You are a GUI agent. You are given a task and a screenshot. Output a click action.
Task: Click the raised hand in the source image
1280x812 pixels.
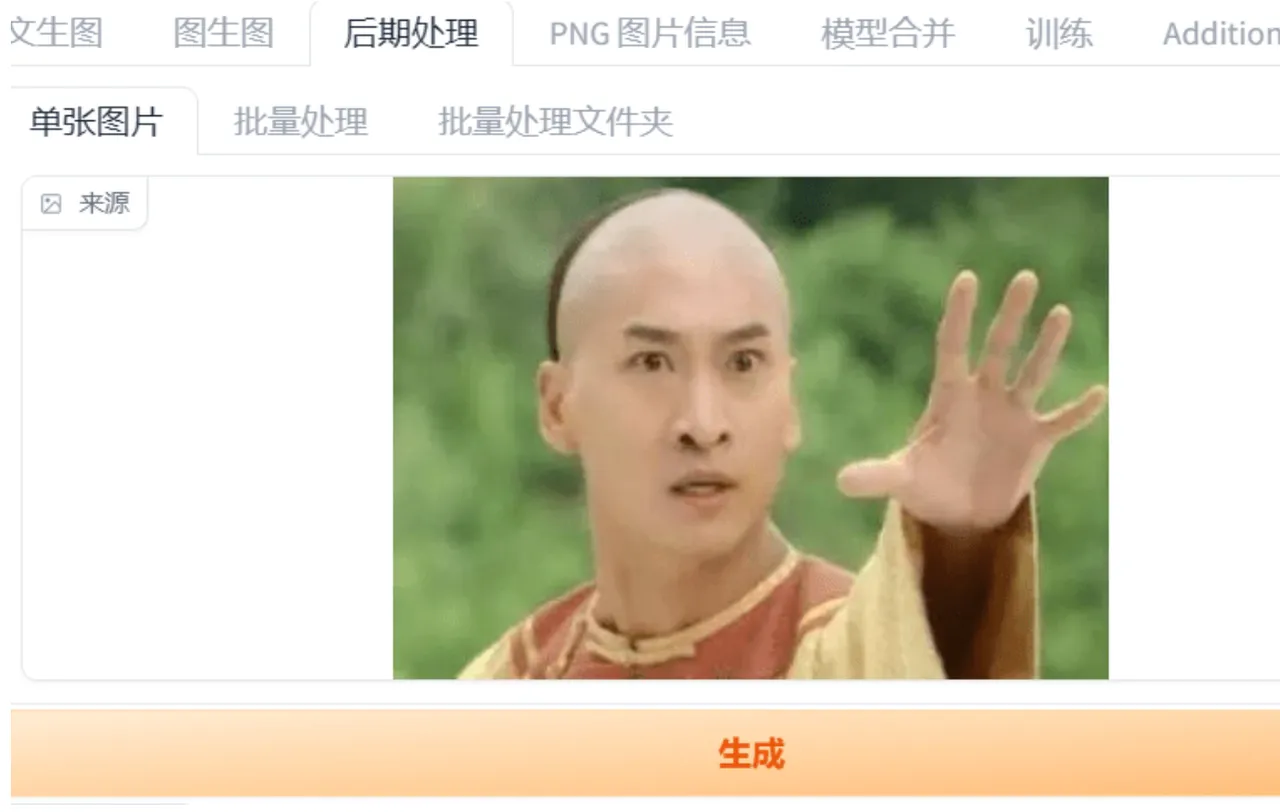coord(975,400)
